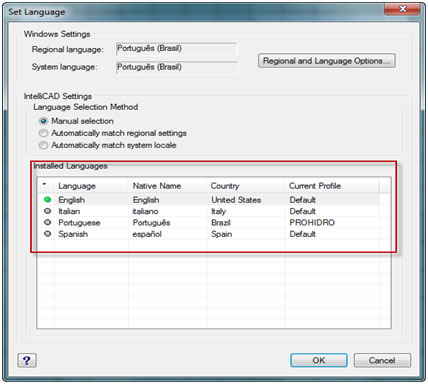428x384 pixels.
Task: Enable Automatically match regional settings
Action: pos(43,133)
